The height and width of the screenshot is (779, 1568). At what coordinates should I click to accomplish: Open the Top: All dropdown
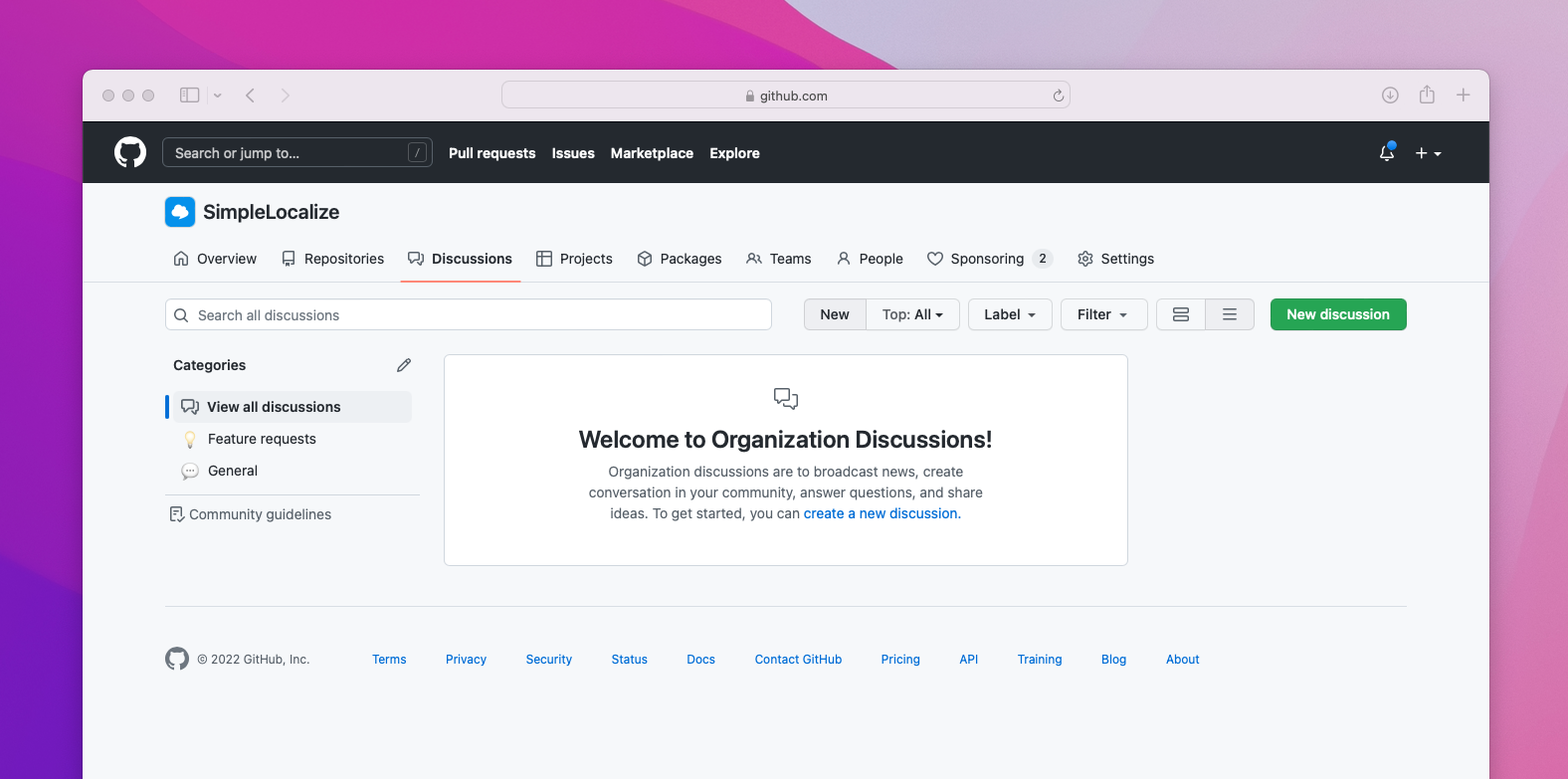point(912,314)
